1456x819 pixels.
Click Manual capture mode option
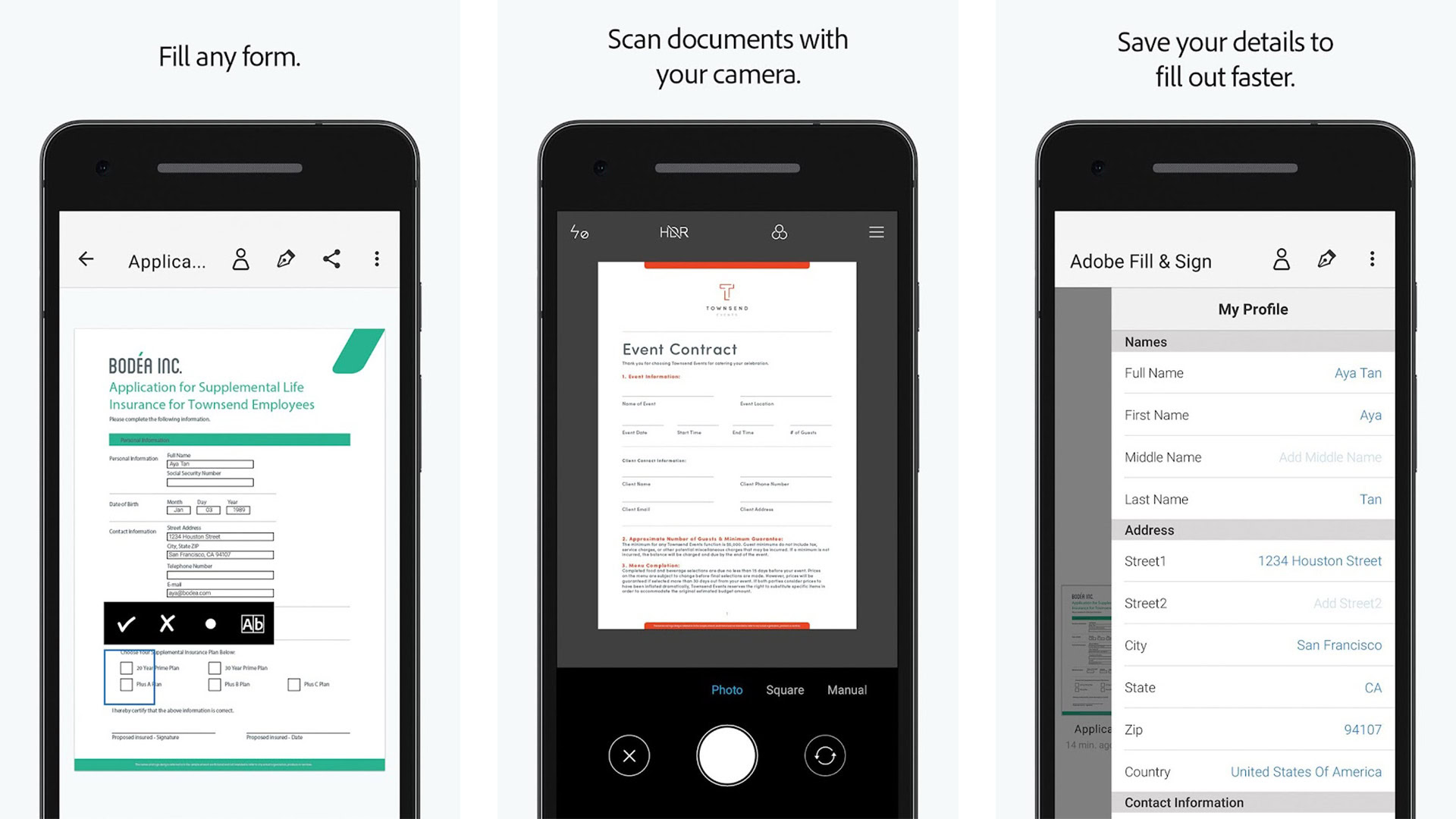click(847, 689)
